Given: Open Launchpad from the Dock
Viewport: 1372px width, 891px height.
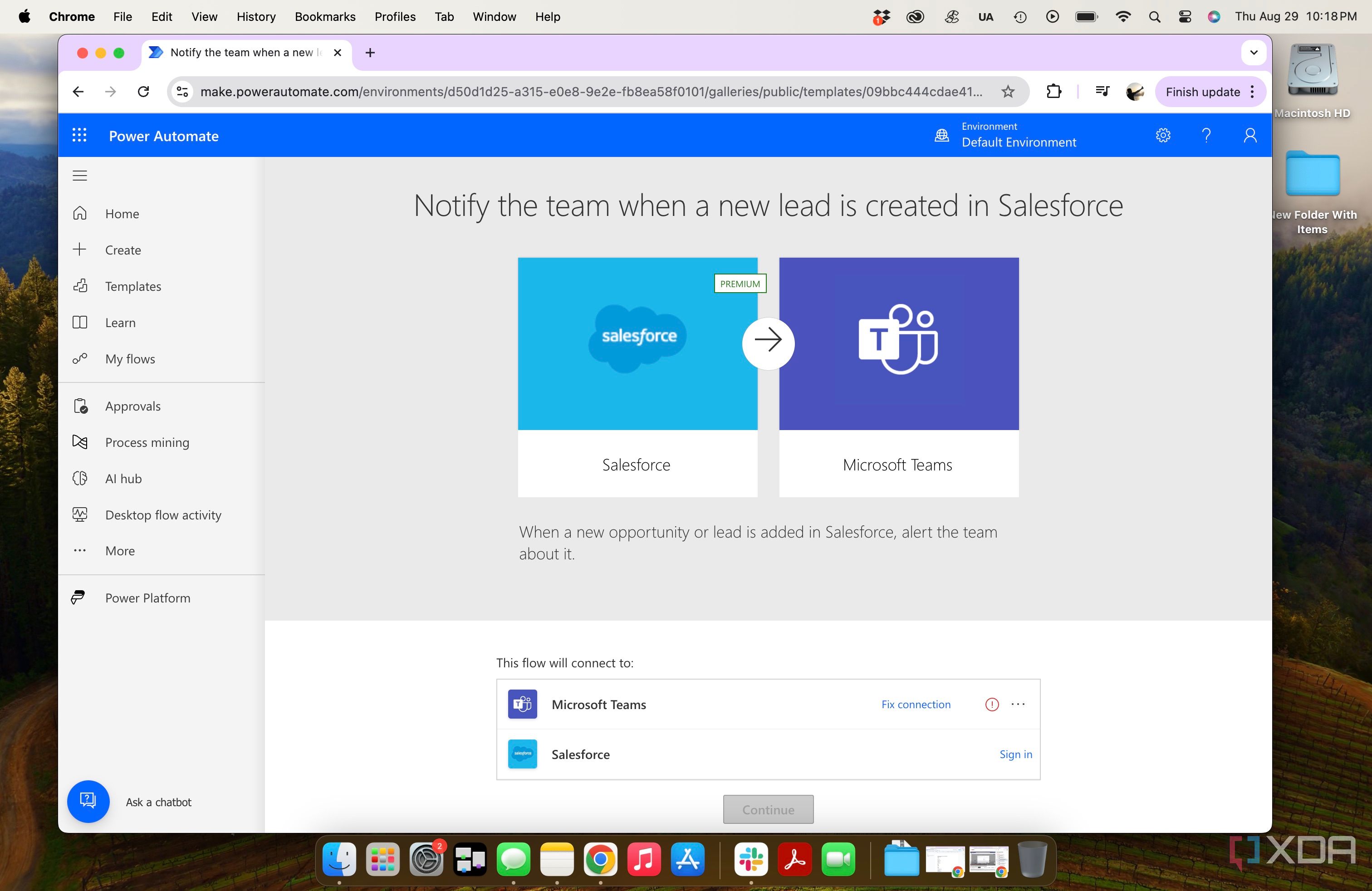Looking at the screenshot, I should tap(383, 859).
